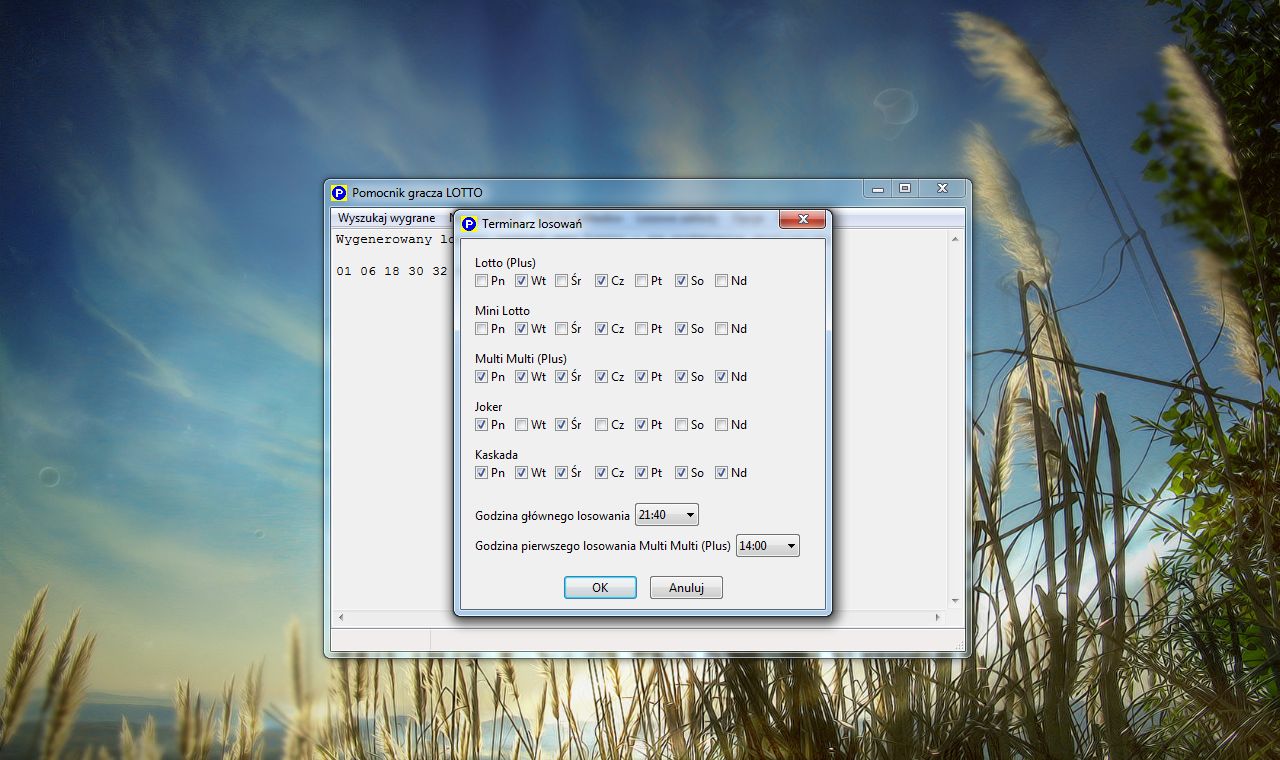Screen dimensions: 1280x760
Task: Close the Terminarz losowań dialog
Action: (802, 220)
